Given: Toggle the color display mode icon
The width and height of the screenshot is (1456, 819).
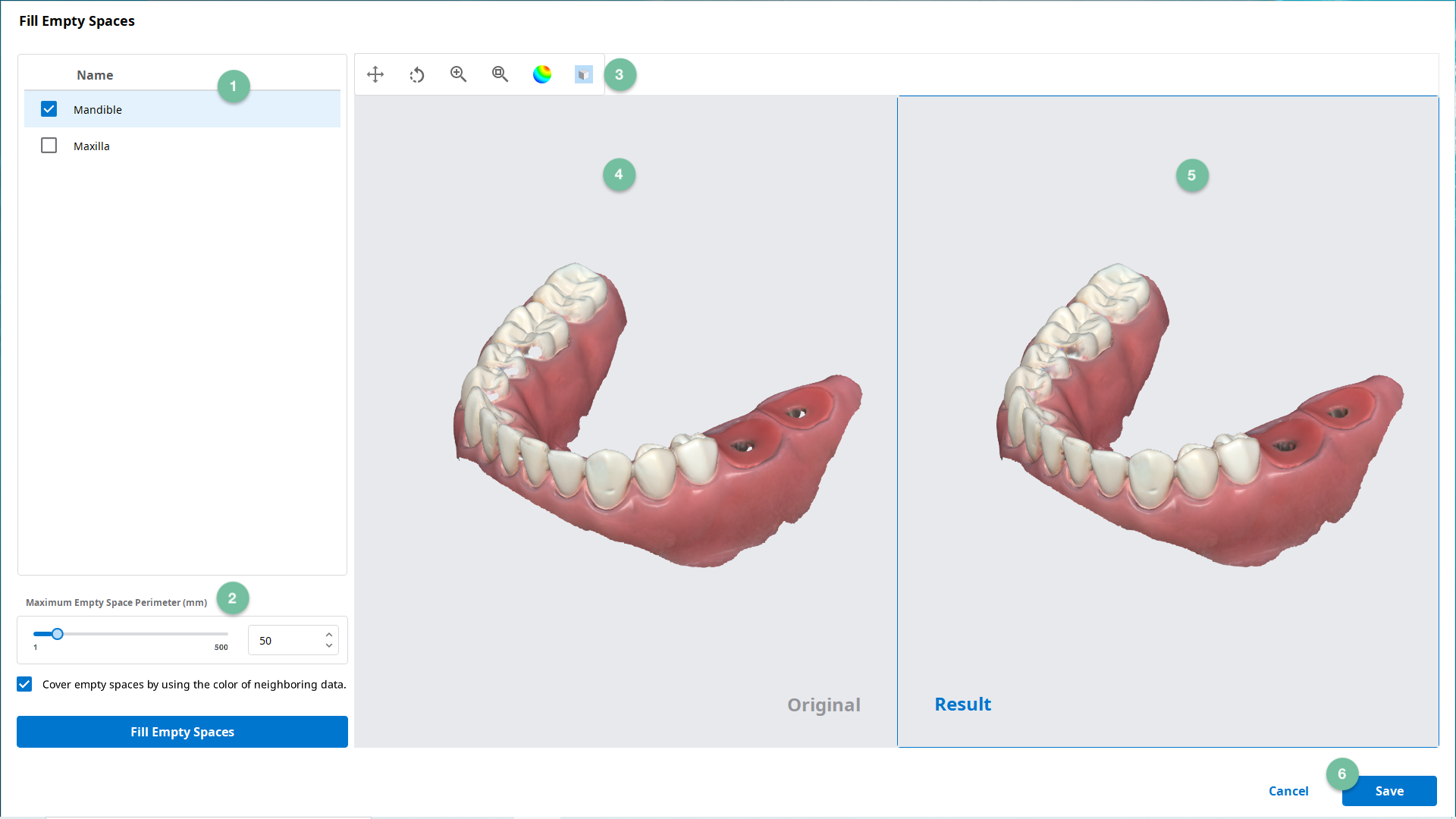Looking at the screenshot, I should point(542,74).
